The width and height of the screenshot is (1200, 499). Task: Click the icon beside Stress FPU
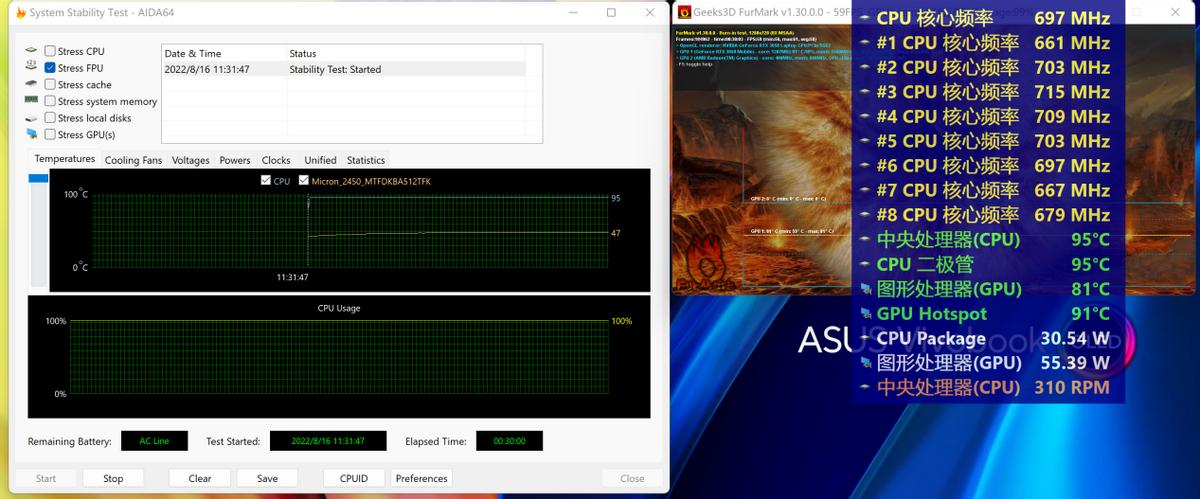[x=32, y=68]
